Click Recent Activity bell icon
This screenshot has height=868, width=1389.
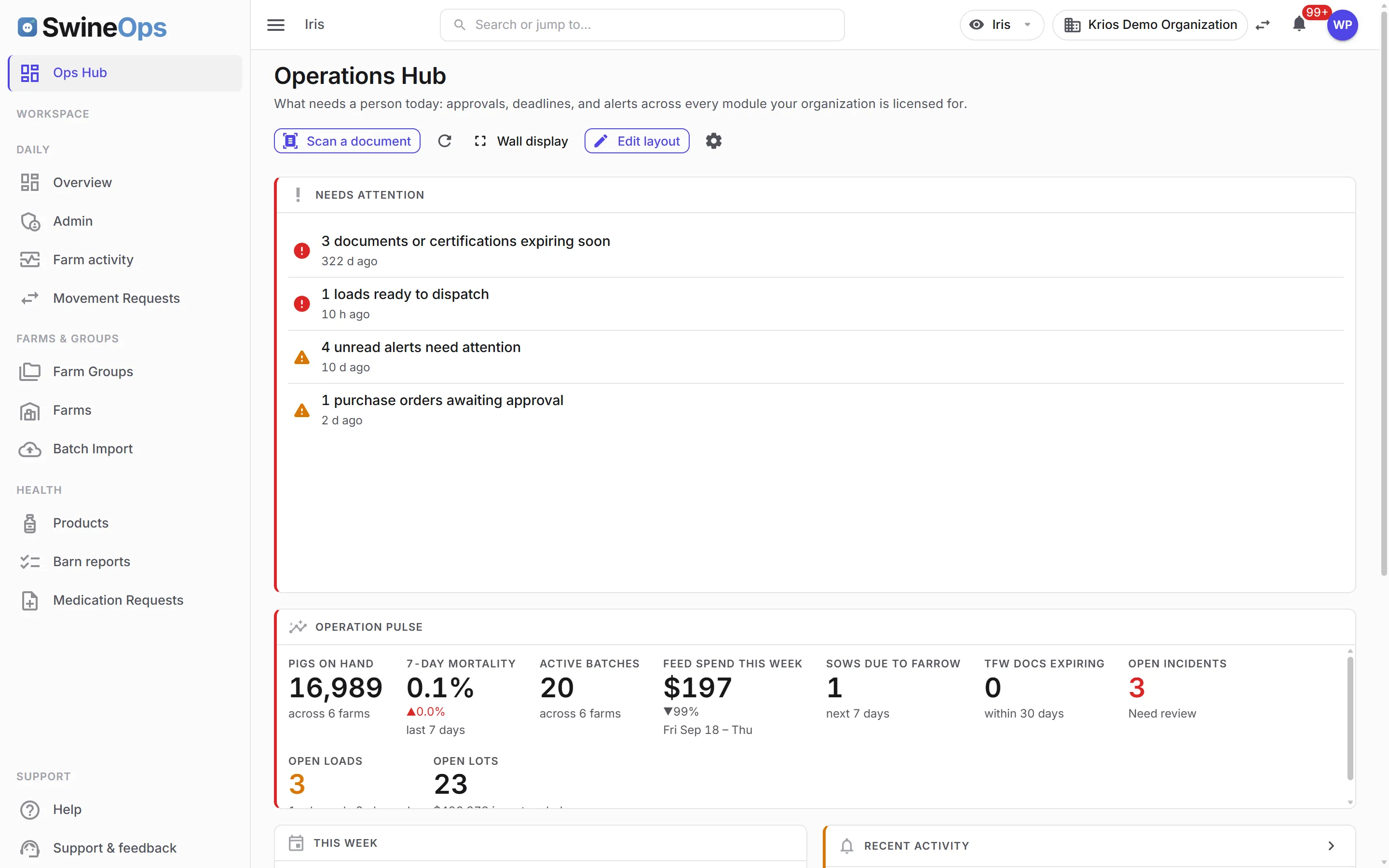(x=846, y=846)
